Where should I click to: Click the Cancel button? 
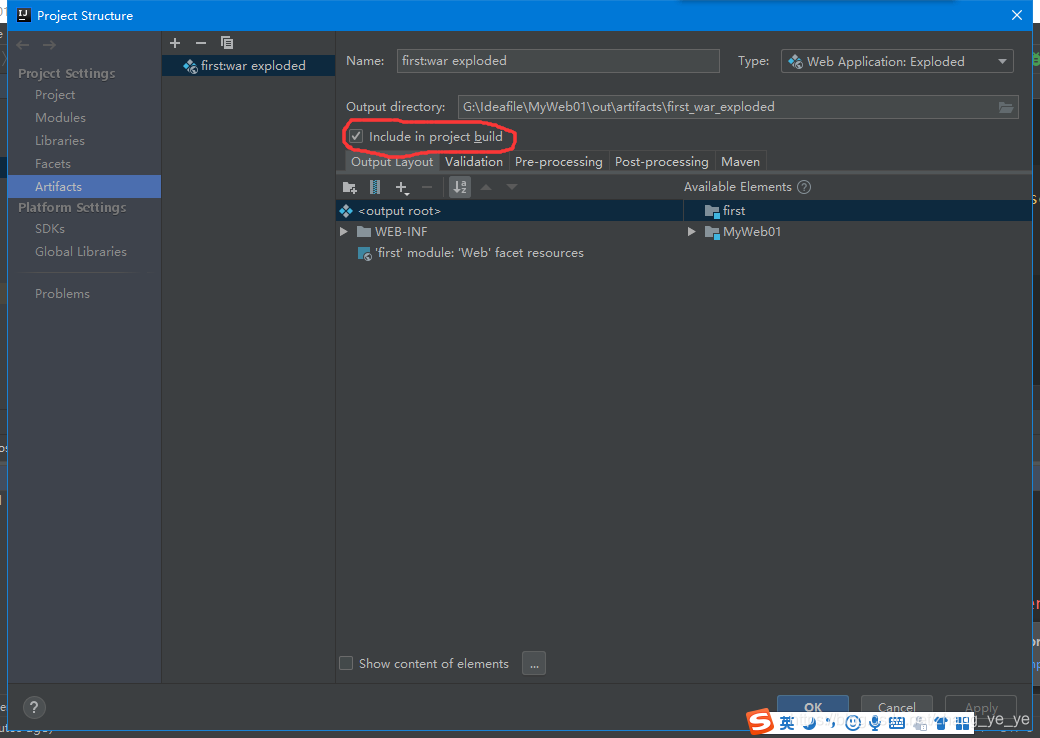click(897, 707)
